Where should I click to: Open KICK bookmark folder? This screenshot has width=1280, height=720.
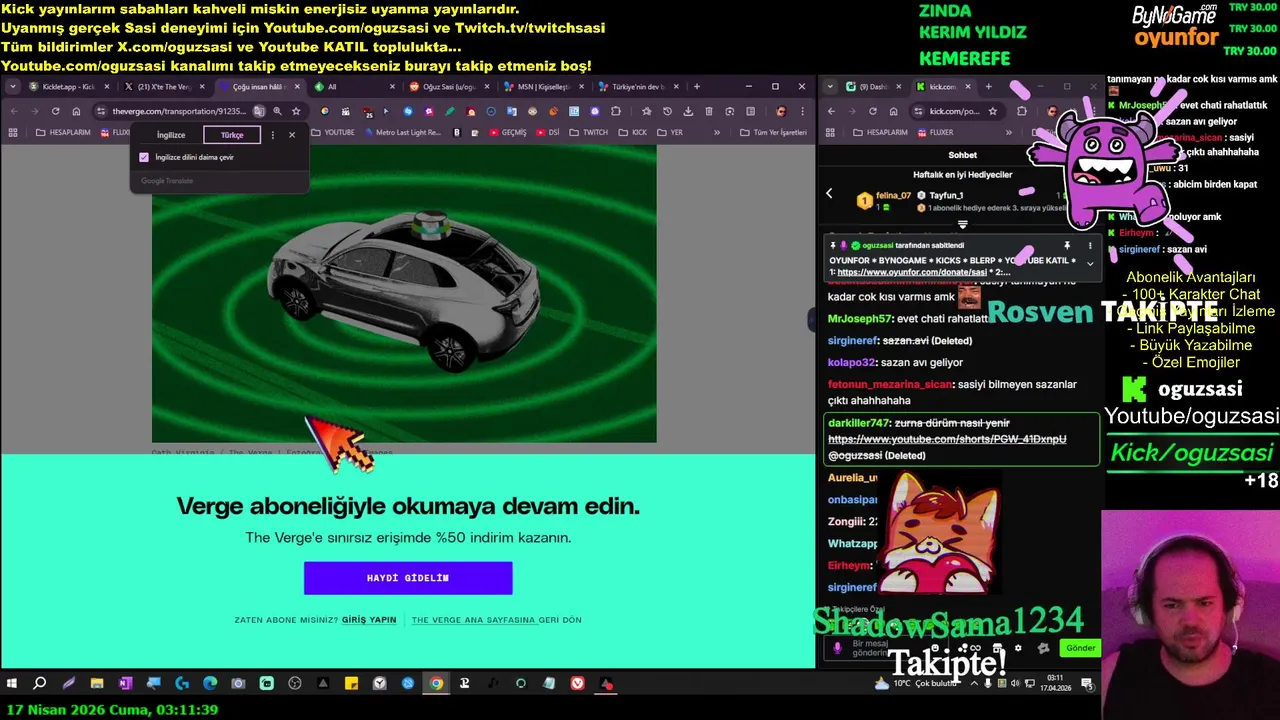coord(632,132)
